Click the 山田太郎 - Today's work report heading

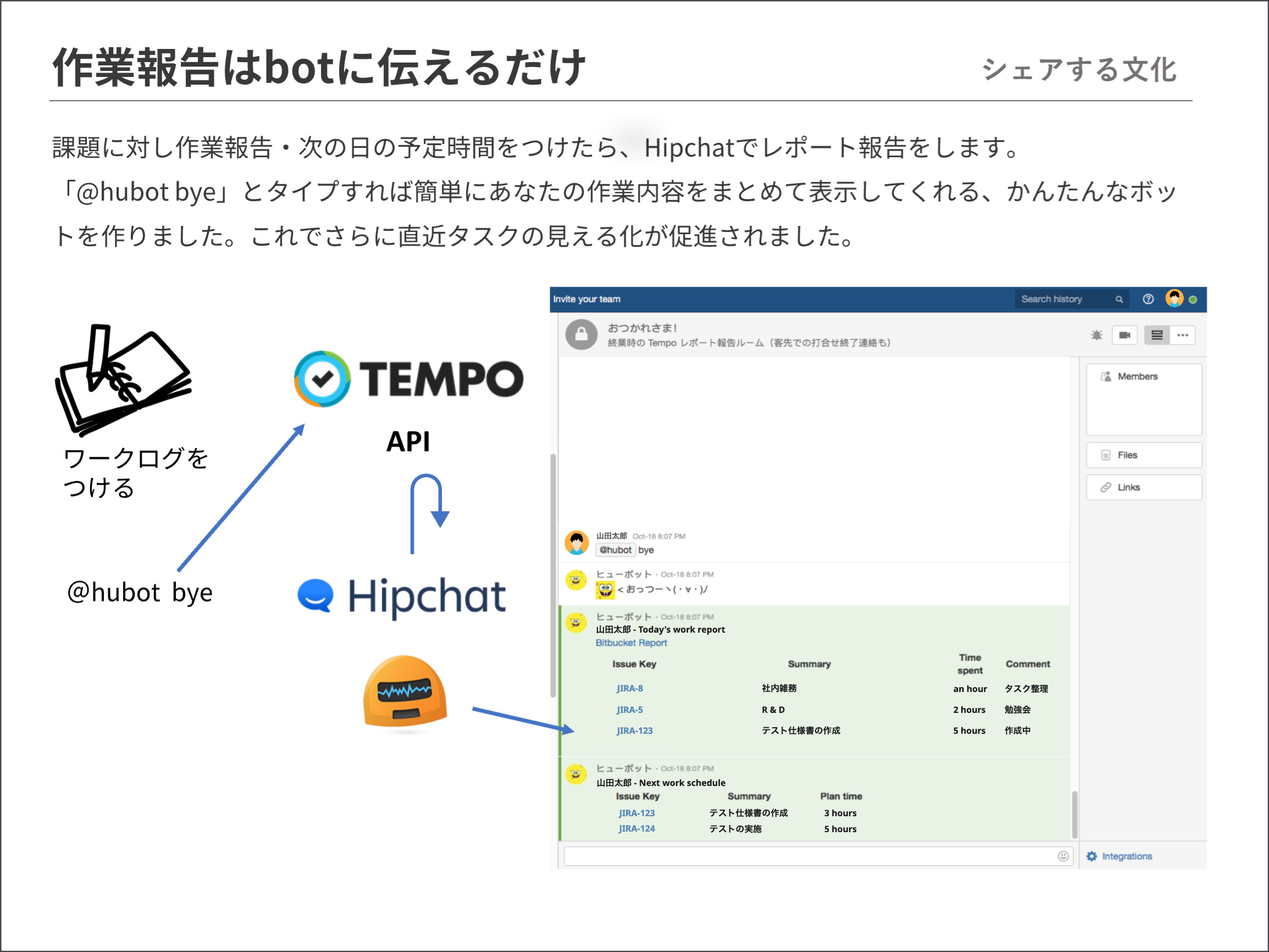point(660,629)
